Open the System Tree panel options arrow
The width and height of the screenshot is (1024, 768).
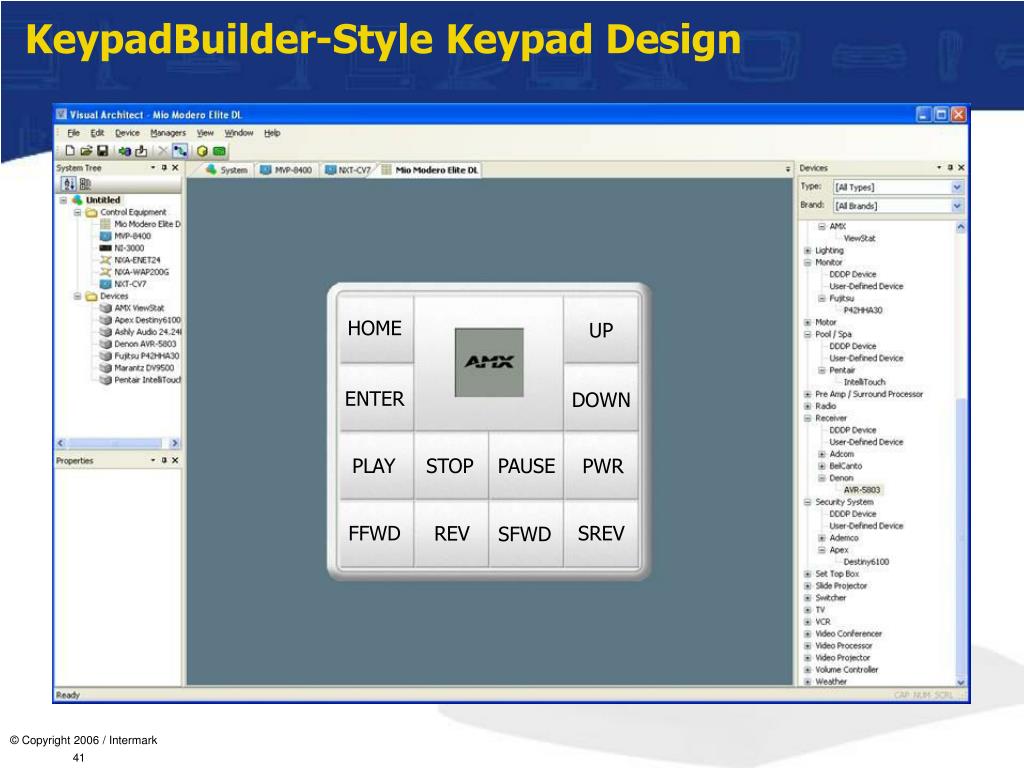point(153,168)
